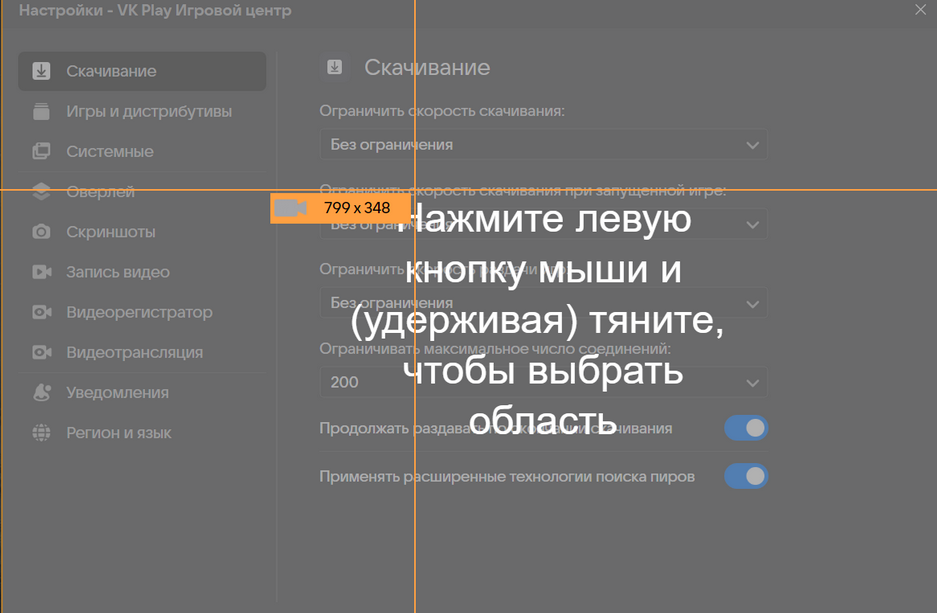
Task: Click the 799 x 348 dimensions text
Action: click(x=357, y=208)
